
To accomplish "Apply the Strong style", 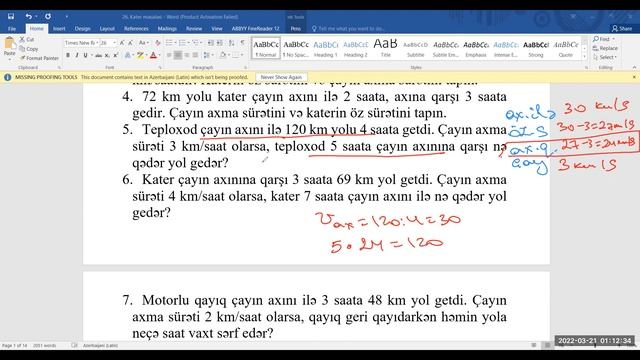I will click(x=536, y=48).
